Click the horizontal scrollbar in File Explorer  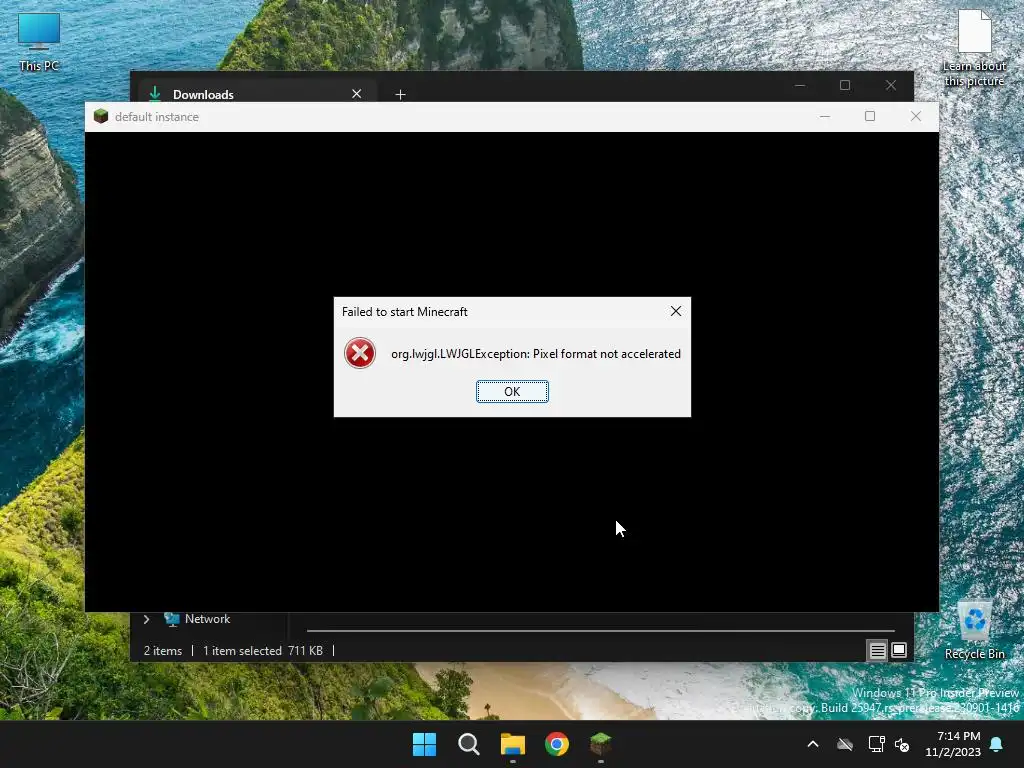[x=600, y=631]
